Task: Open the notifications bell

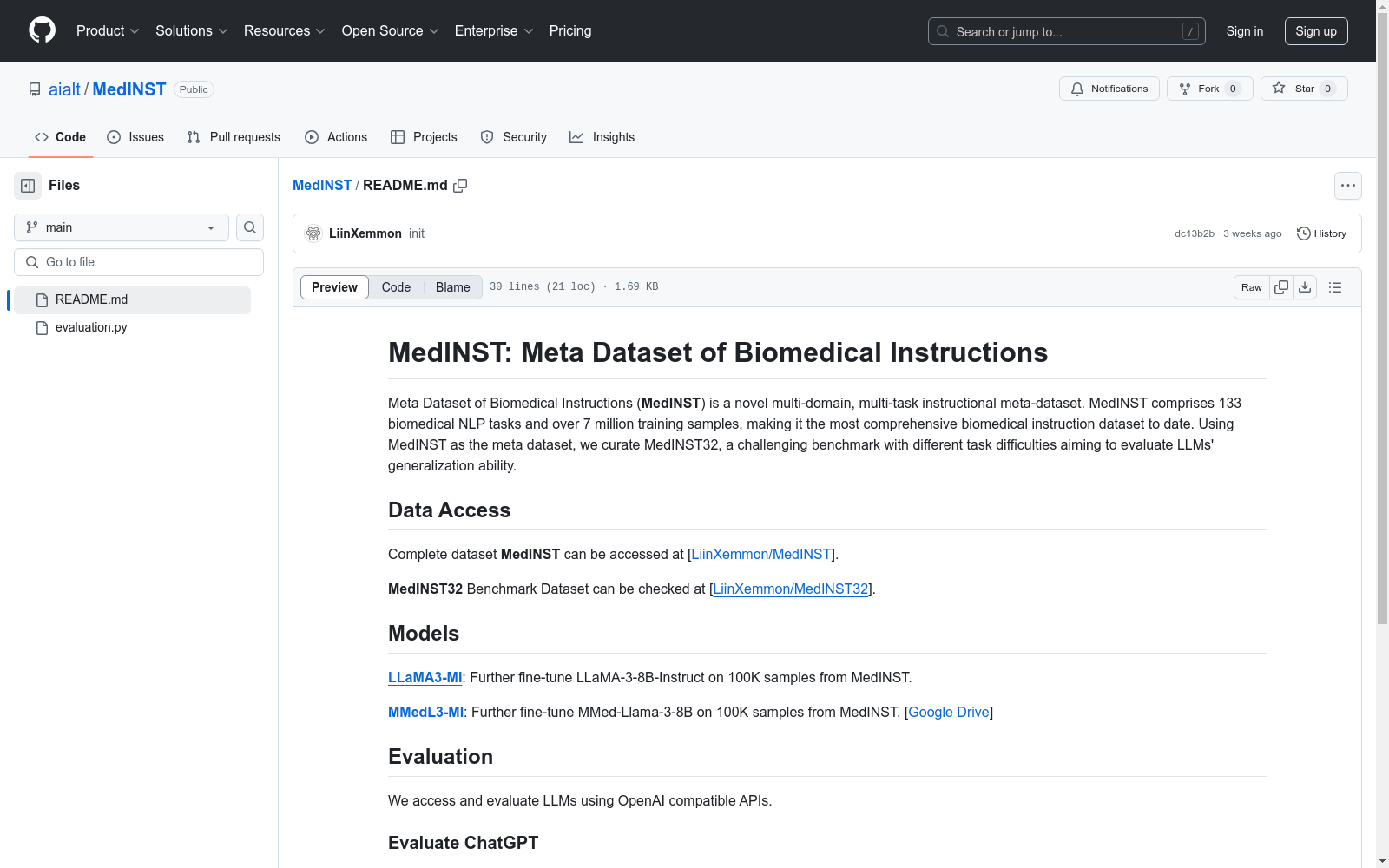Action: (x=1109, y=88)
